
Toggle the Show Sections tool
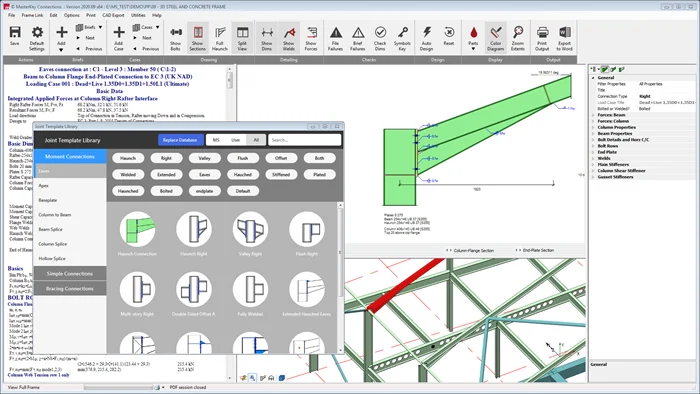[198, 37]
